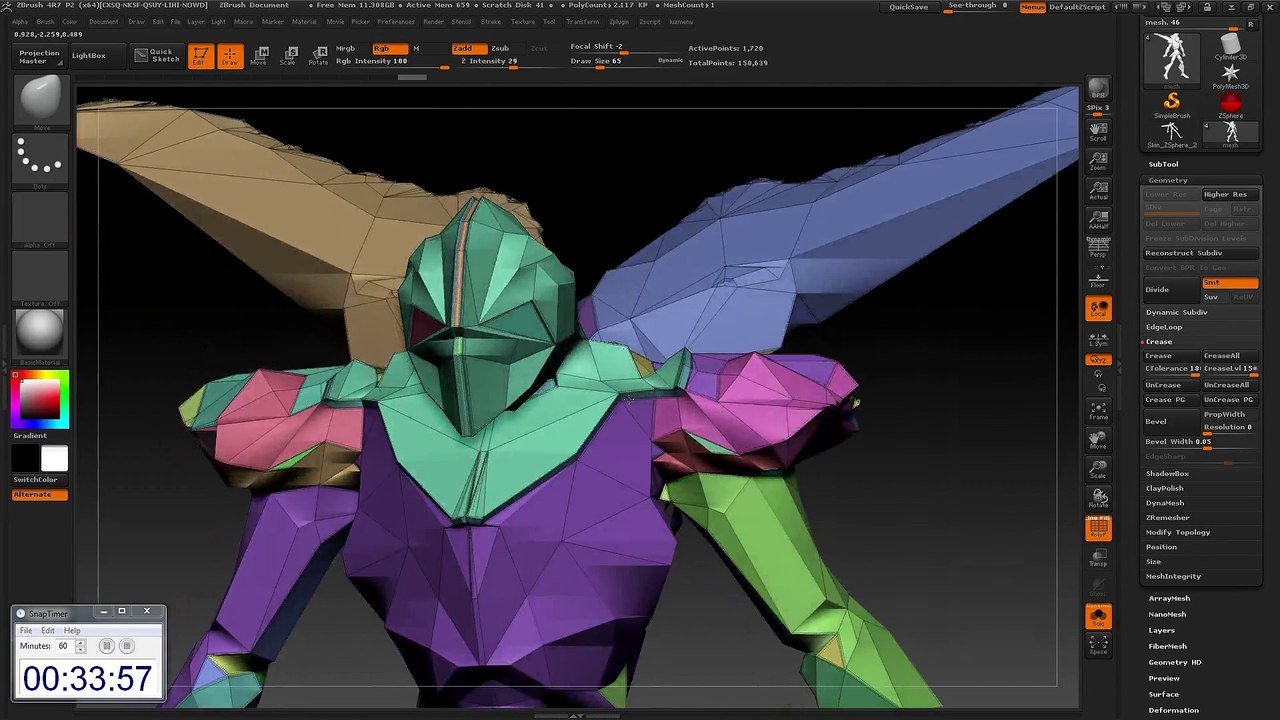Adjust the Draw Size slider
The image size is (1280, 720).
click(x=612, y=61)
